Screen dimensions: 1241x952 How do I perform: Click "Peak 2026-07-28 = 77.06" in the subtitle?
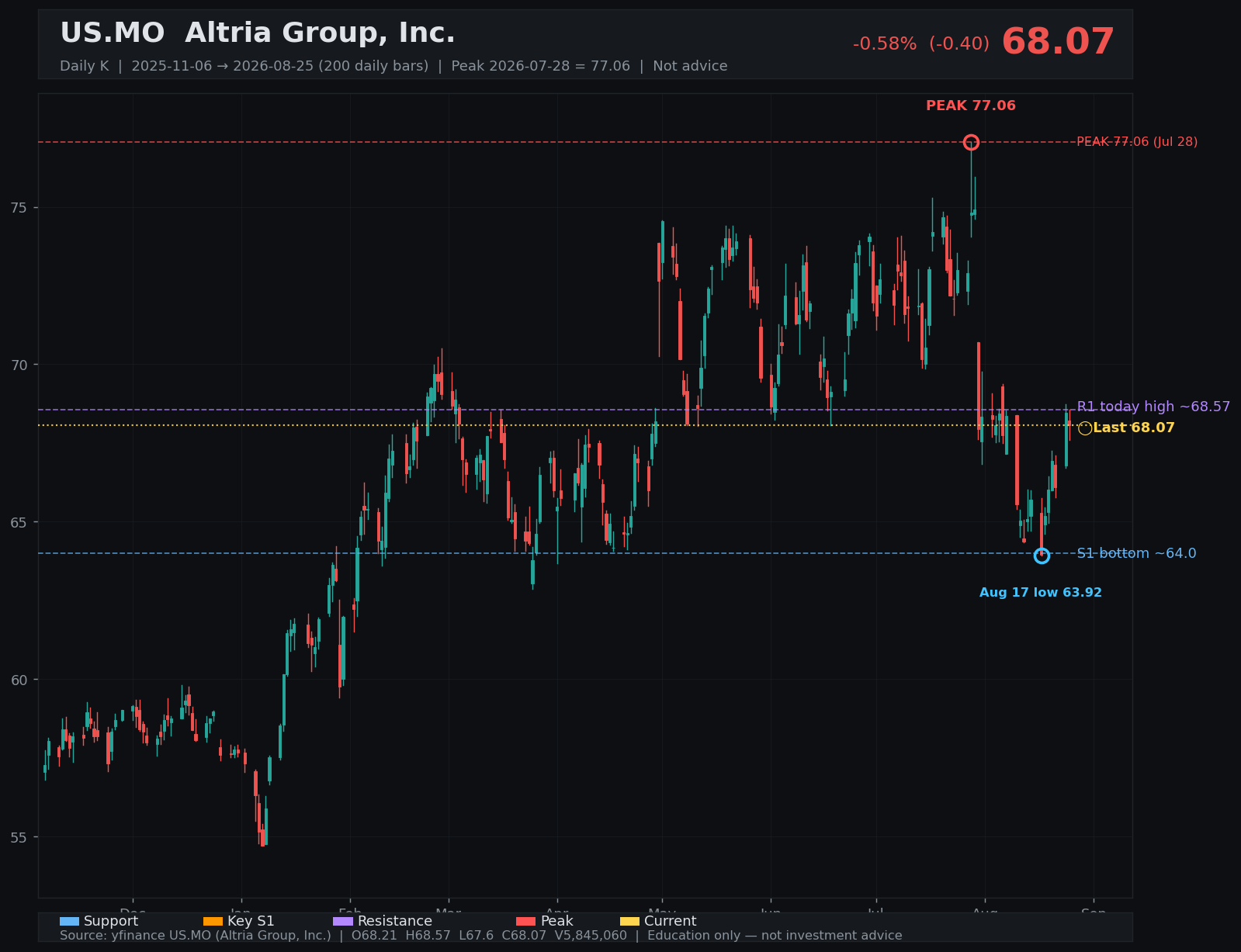click(x=541, y=66)
